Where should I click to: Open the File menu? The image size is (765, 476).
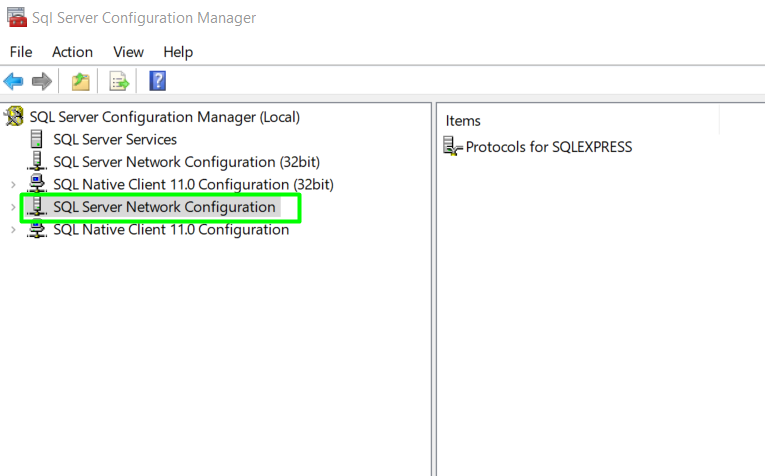[x=21, y=52]
